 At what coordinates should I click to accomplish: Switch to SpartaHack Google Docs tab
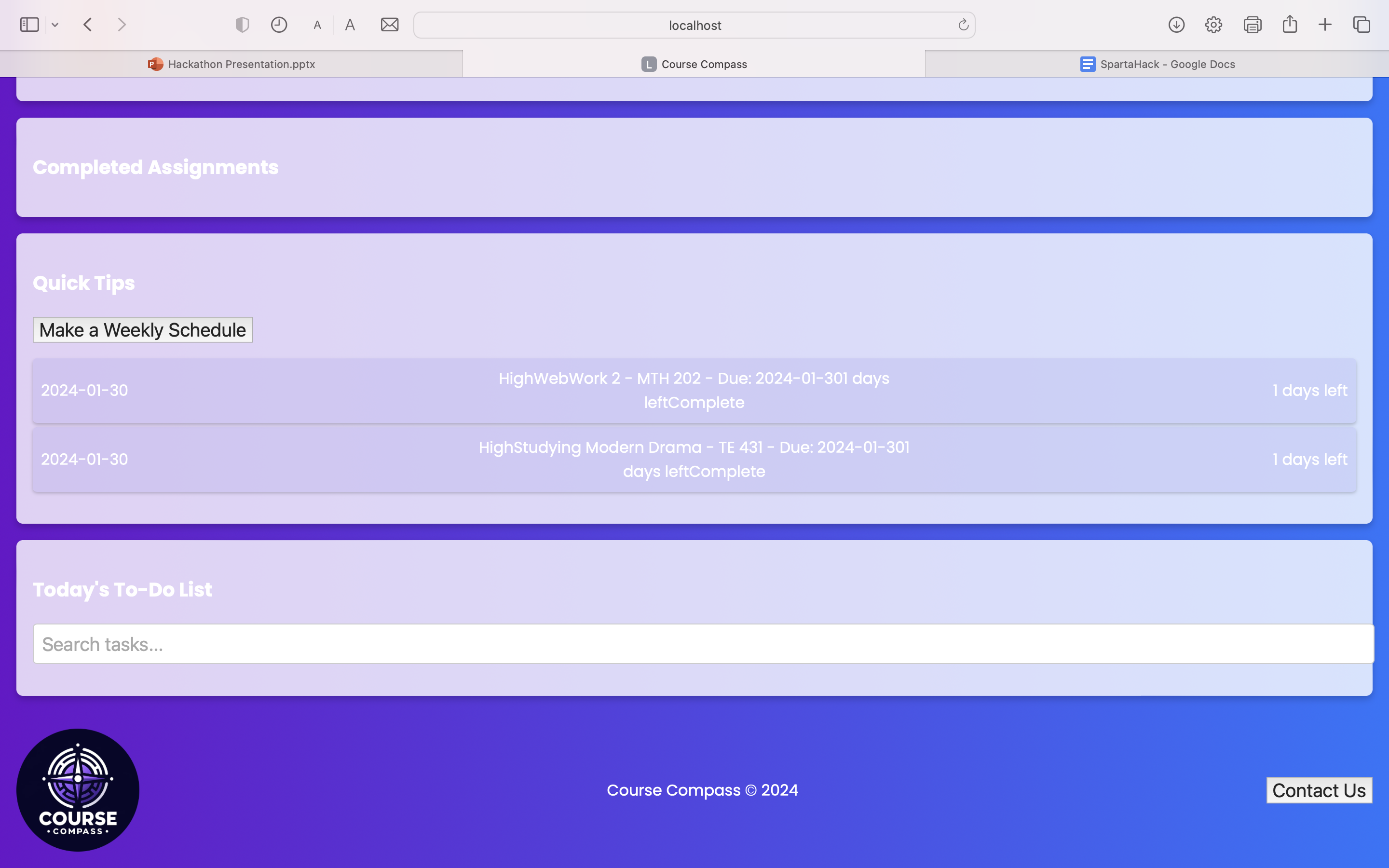click(1157, 64)
